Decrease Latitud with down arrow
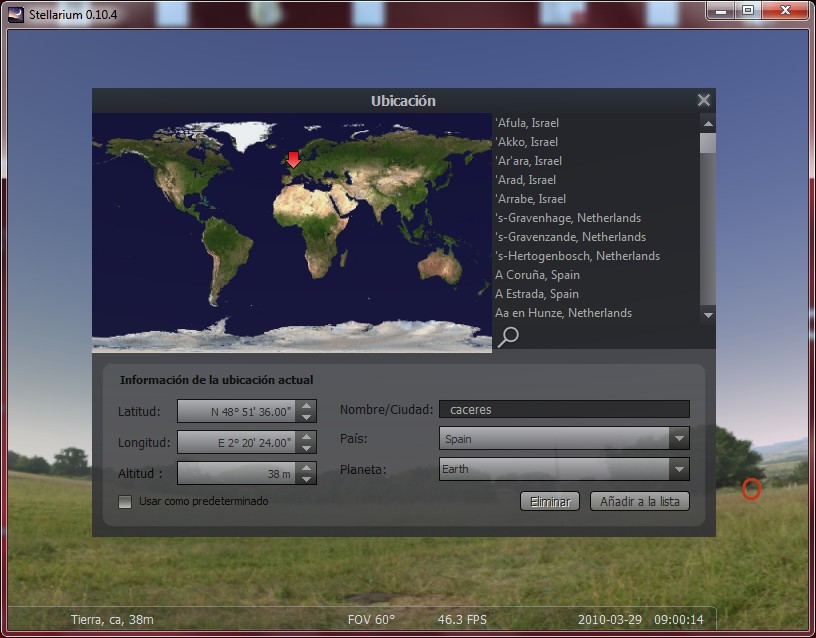The height and width of the screenshot is (638, 816). tap(307, 417)
